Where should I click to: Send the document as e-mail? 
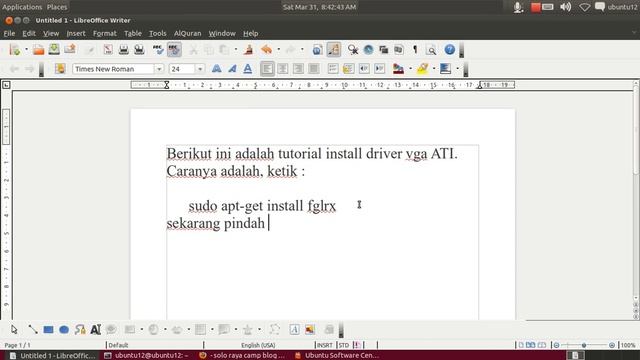[70, 50]
